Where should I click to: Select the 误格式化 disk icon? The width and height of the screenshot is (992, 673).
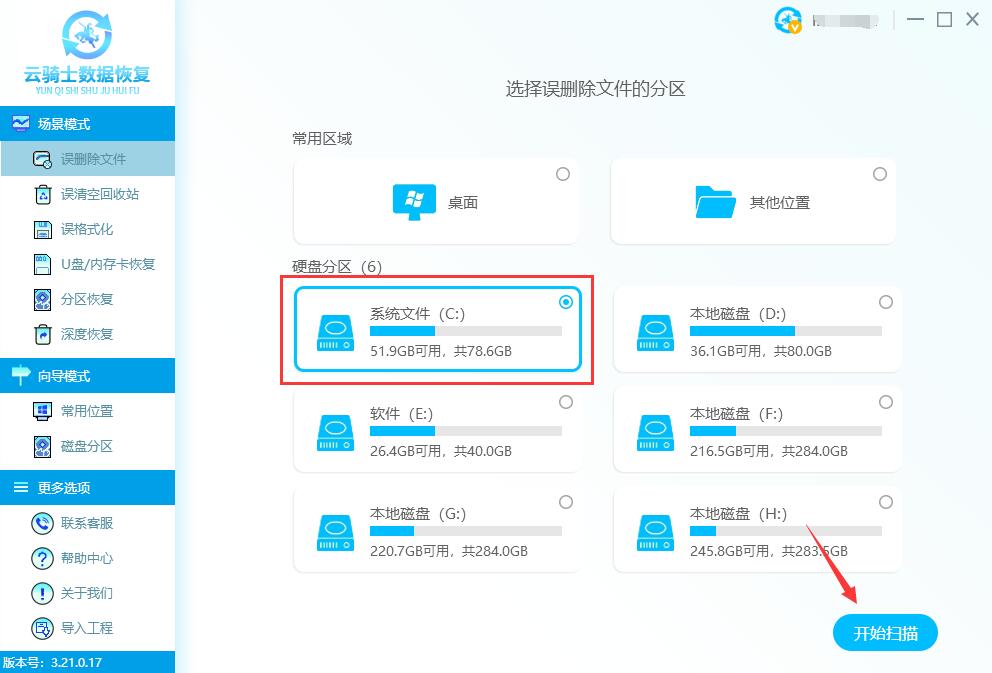[42, 229]
